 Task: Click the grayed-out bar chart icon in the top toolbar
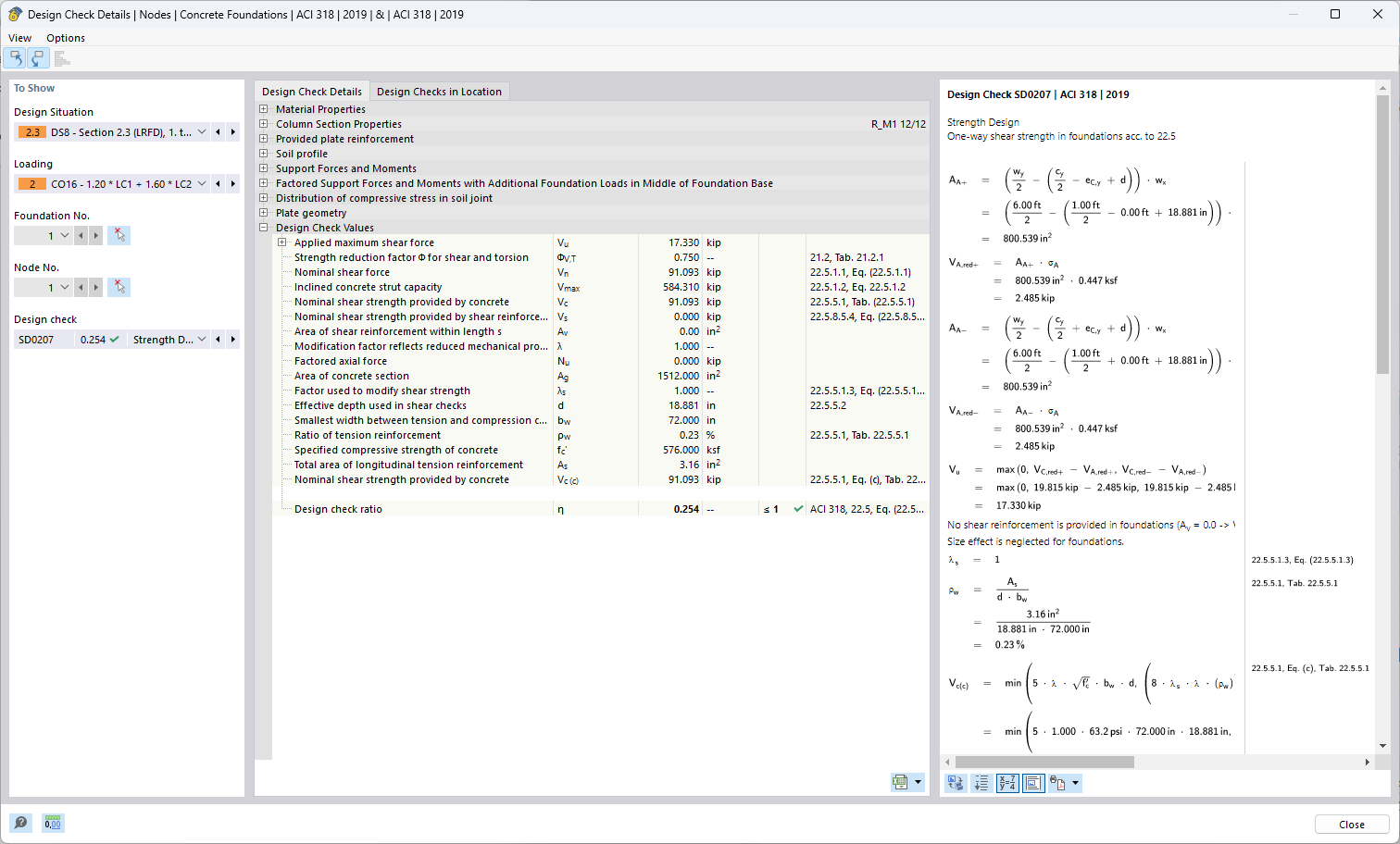tap(62, 58)
